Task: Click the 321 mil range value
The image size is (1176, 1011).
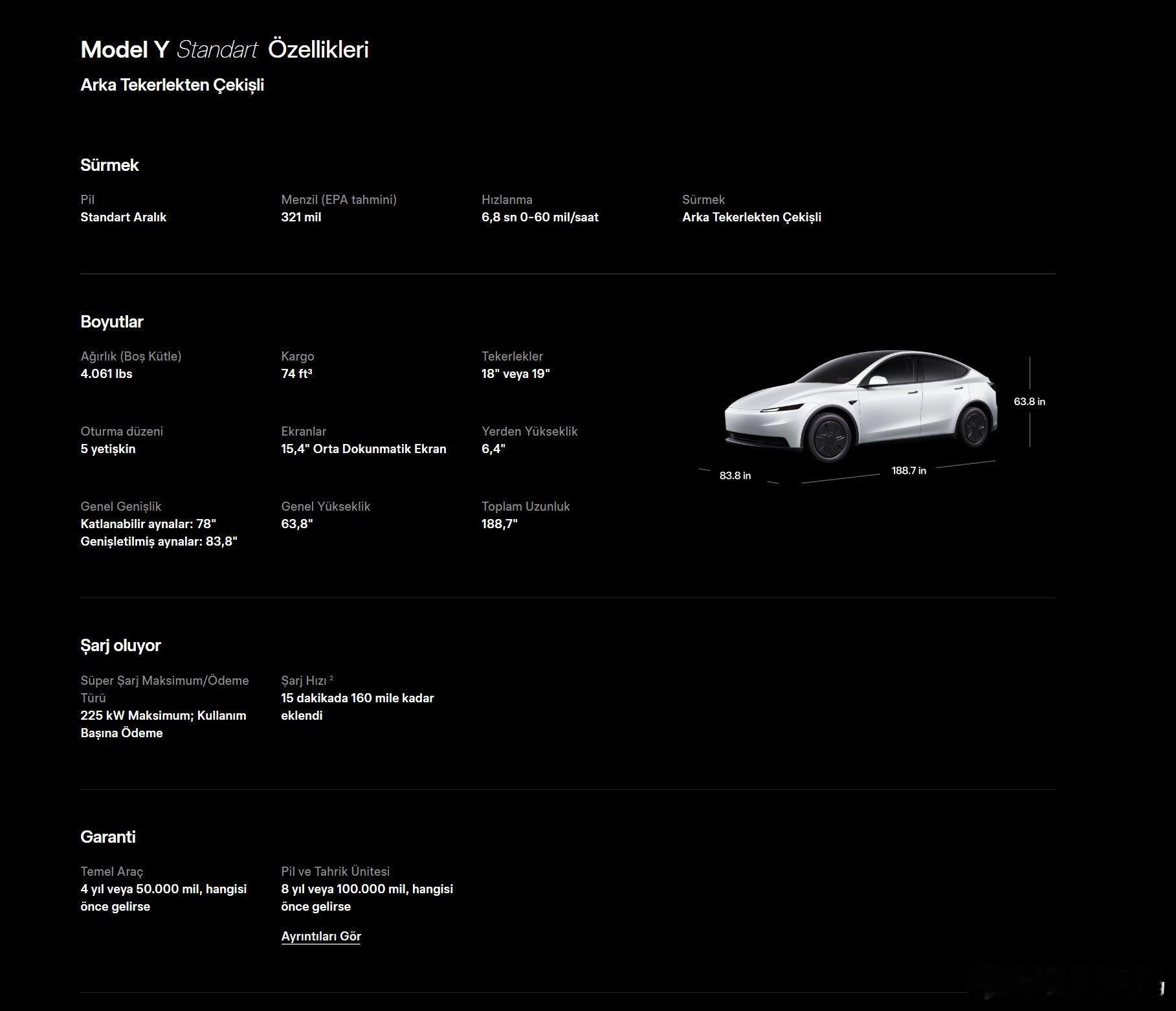Action: pyautogui.click(x=301, y=217)
